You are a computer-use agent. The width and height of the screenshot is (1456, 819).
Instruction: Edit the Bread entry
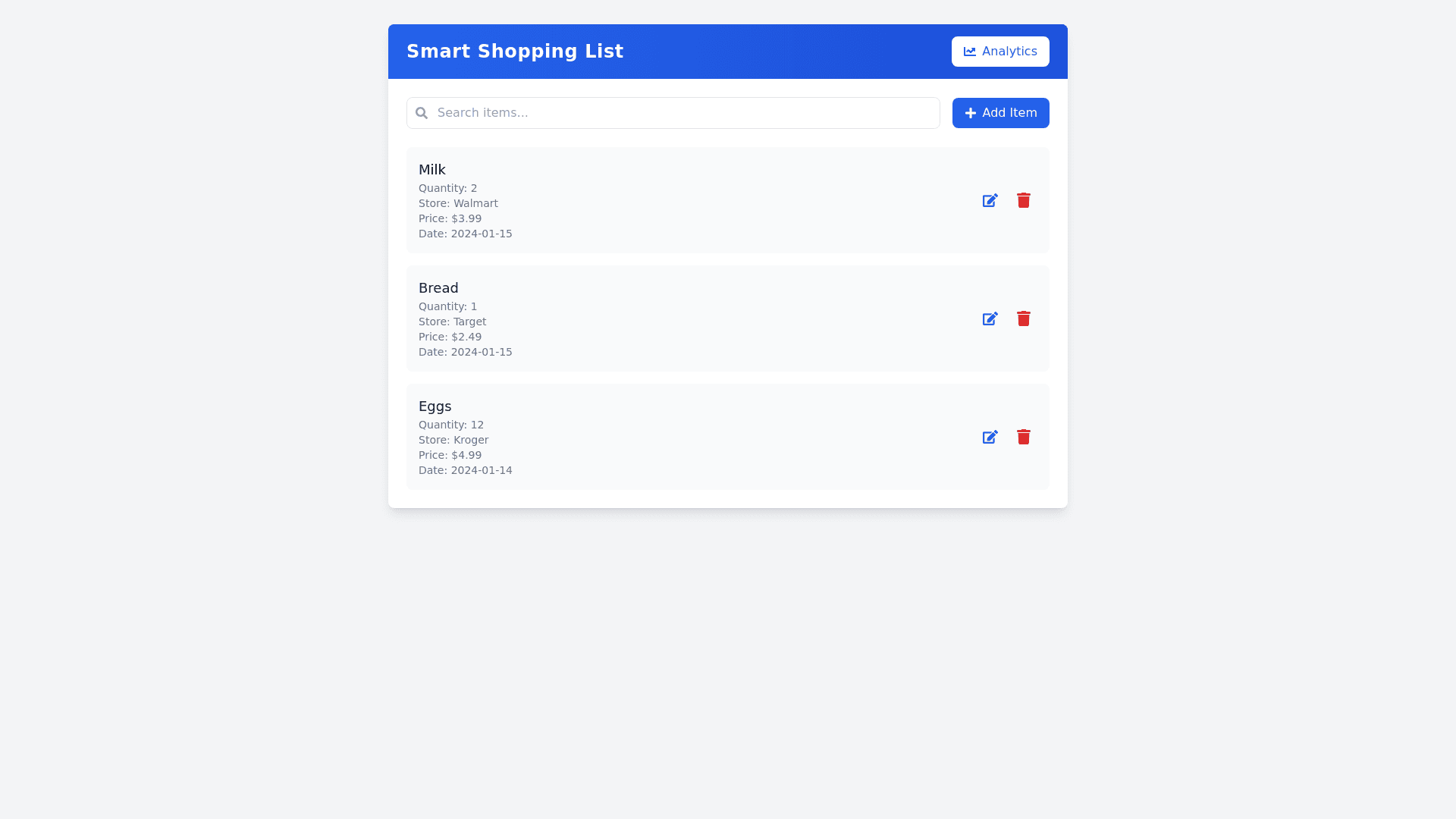coord(990,318)
